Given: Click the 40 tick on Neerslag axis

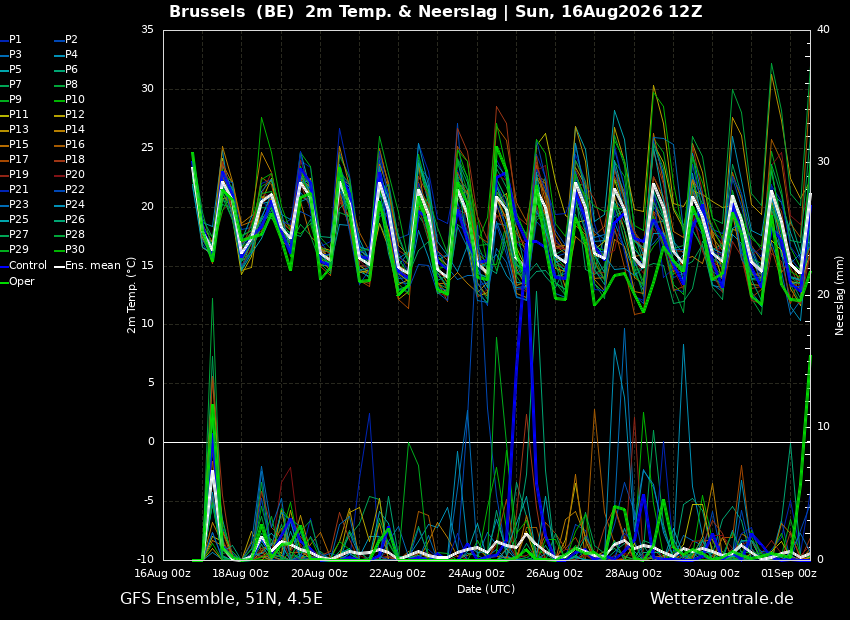Looking at the screenshot, I should tap(823, 30).
